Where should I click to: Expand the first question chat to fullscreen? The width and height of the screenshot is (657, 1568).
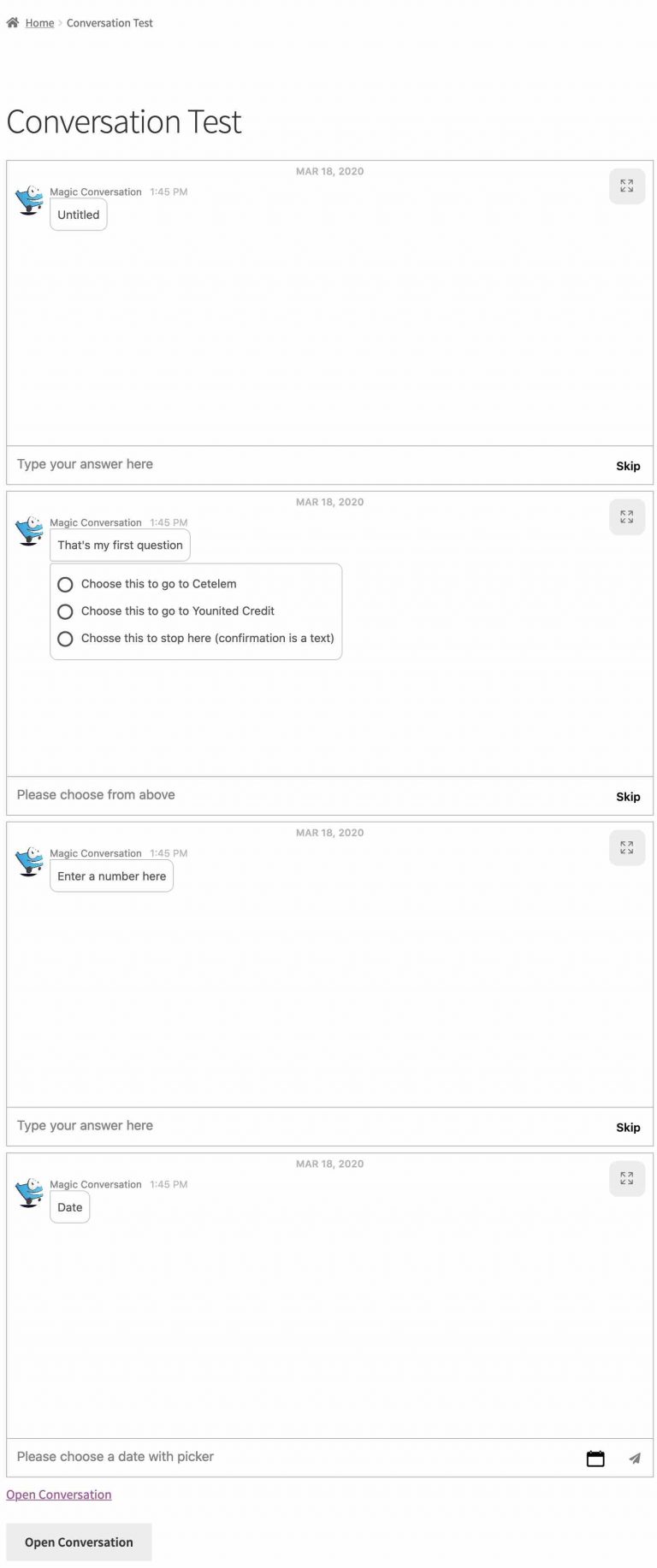click(x=627, y=517)
